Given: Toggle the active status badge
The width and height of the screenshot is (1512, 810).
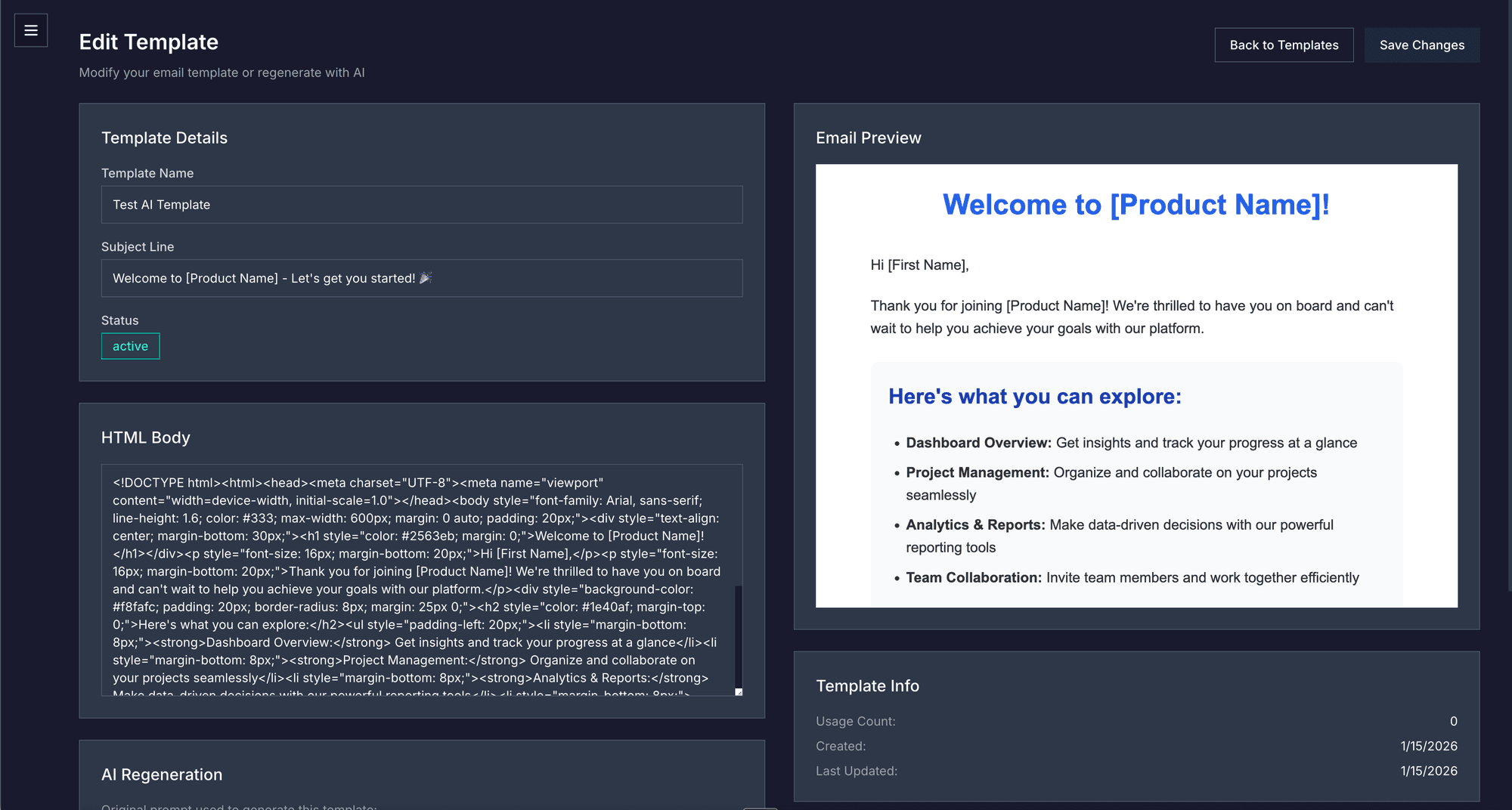Looking at the screenshot, I should [130, 346].
